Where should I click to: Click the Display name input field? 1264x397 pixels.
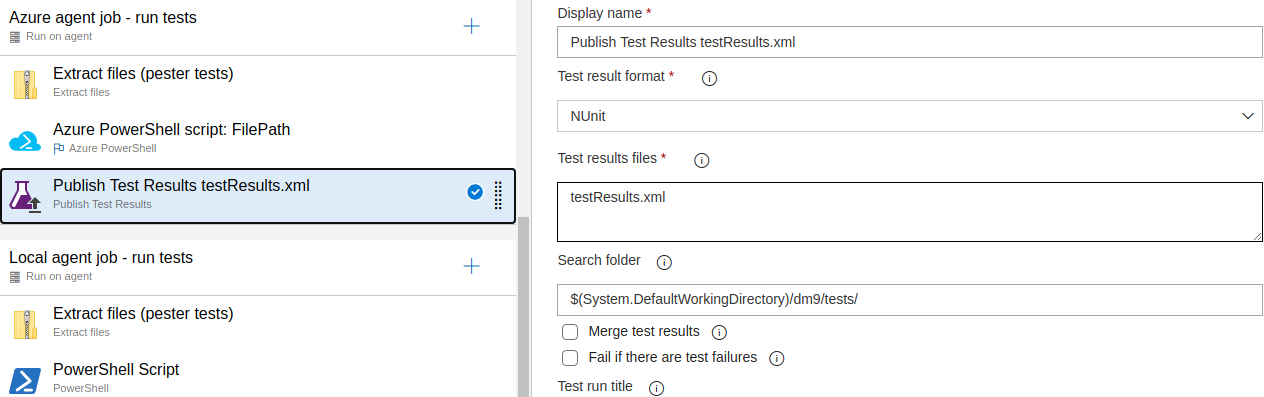click(910, 42)
